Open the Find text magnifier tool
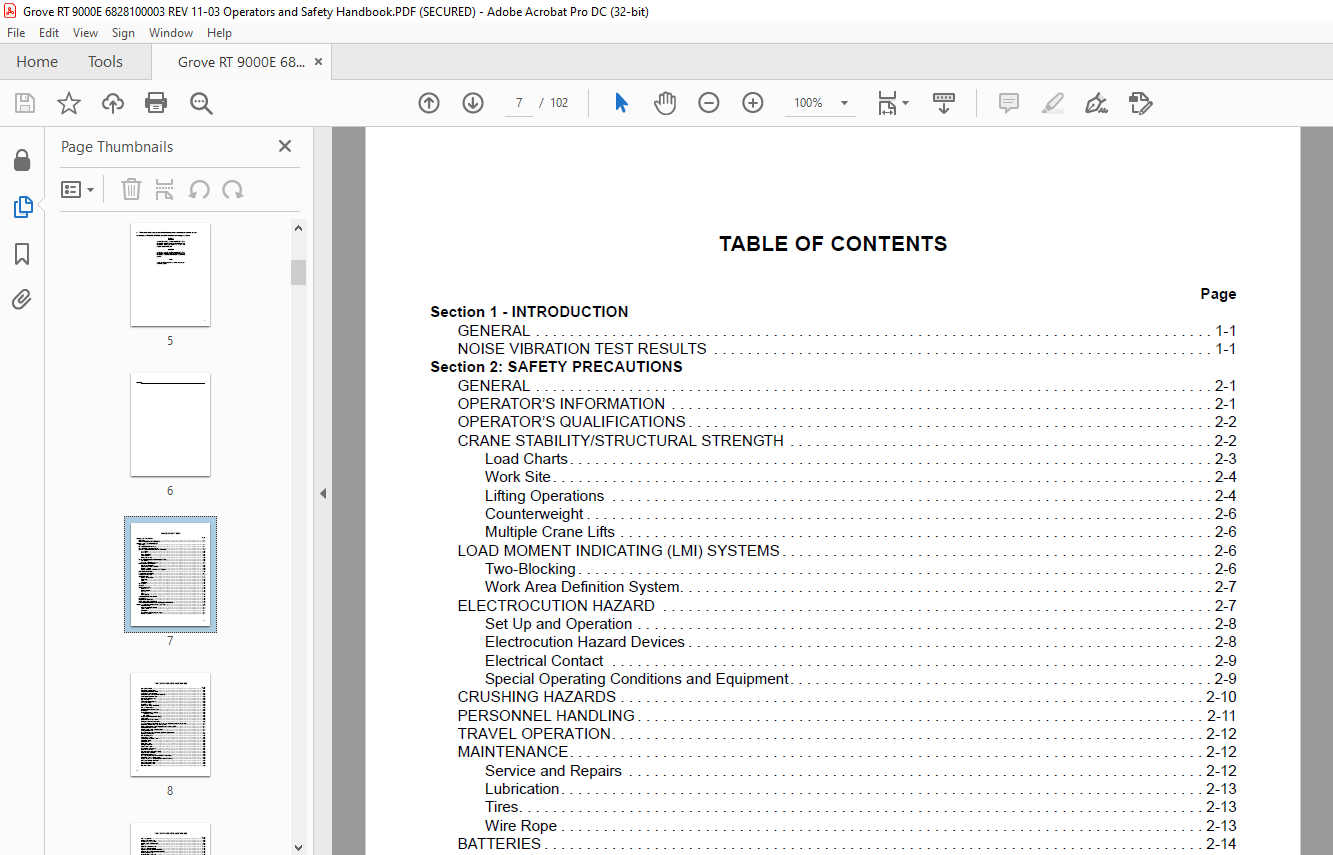 point(201,103)
